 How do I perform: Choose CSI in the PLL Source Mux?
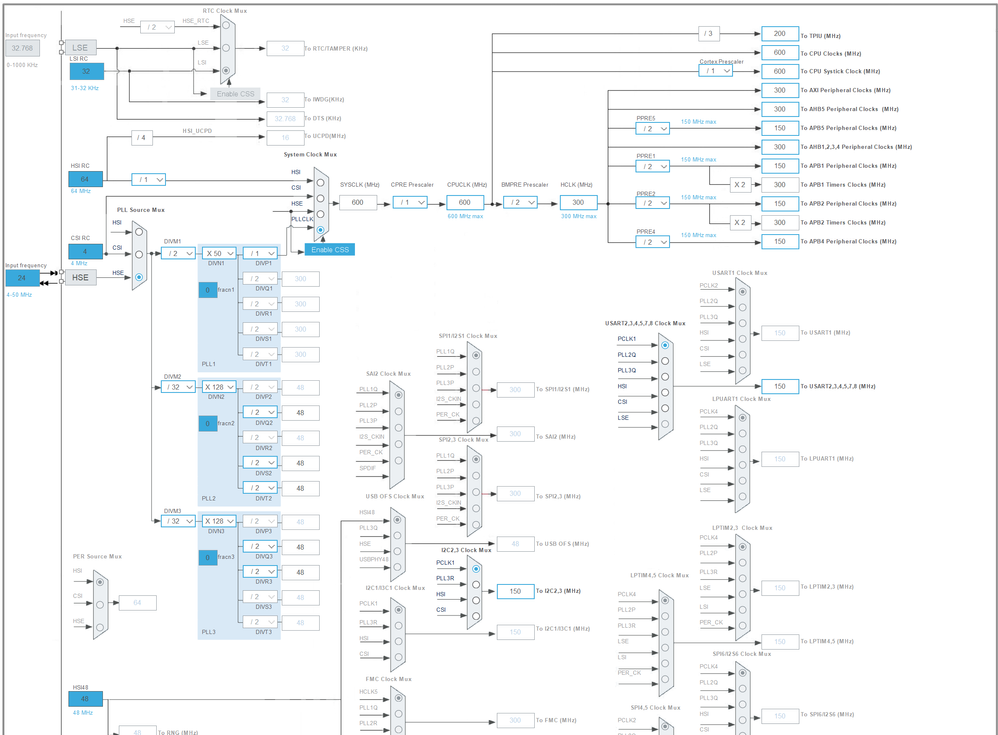point(139,254)
